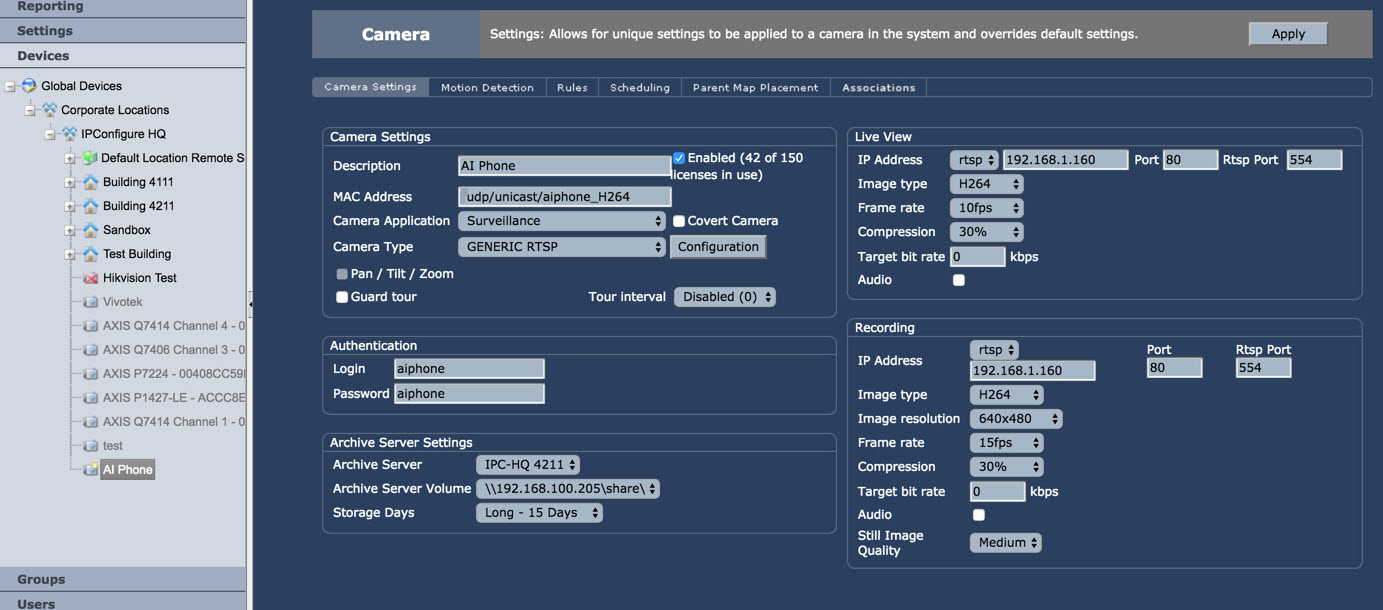This screenshot has width=1383, height=610.
Task: Check the Covert Camera checkbox
Action: click(679, 221)
